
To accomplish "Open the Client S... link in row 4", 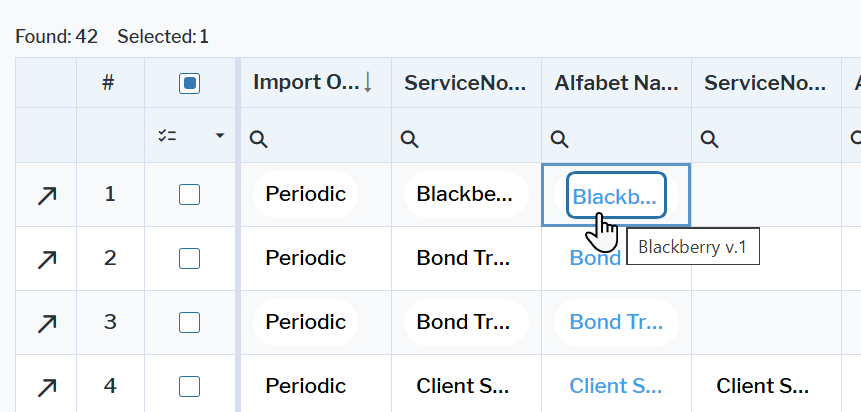I will click(x=614, y=387).
